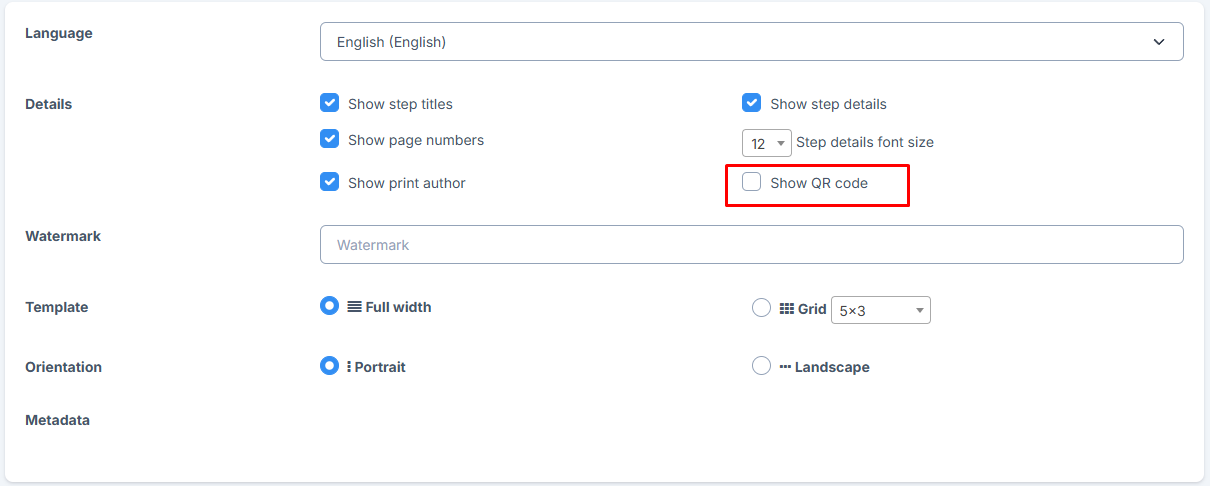
Task: Click the Grid template icon
Action: (786, 309)
